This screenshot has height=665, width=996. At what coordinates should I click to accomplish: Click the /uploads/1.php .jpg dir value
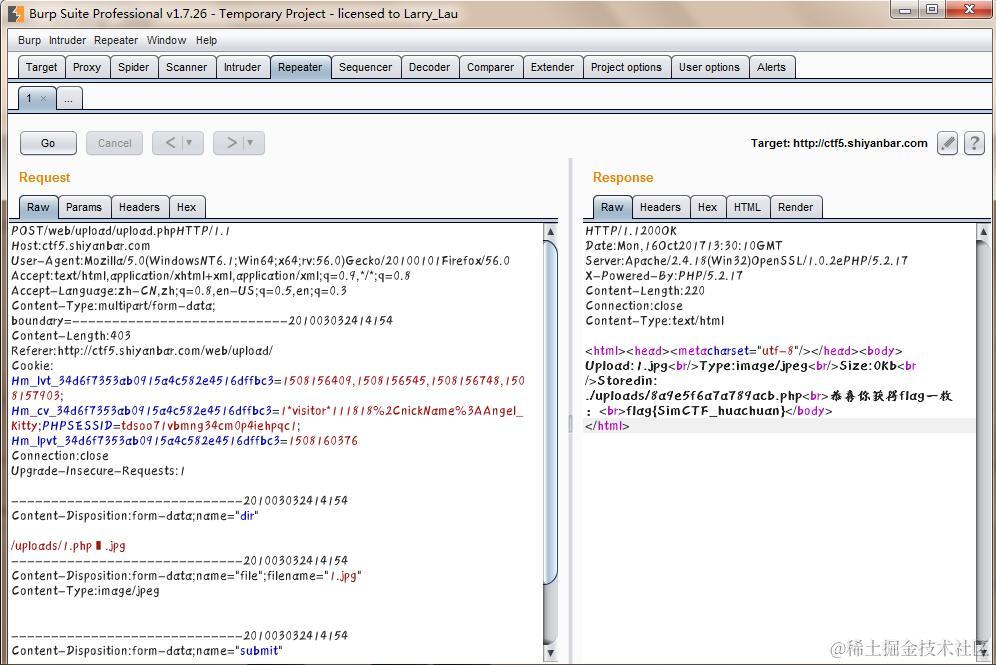click(69, 546)
